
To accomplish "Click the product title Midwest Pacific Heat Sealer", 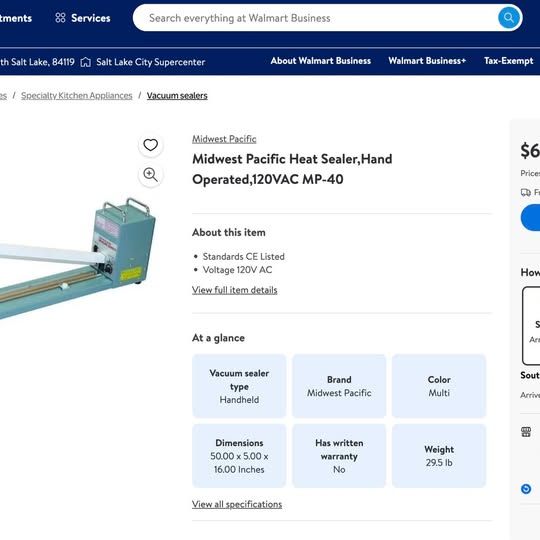I will point(292,169).
